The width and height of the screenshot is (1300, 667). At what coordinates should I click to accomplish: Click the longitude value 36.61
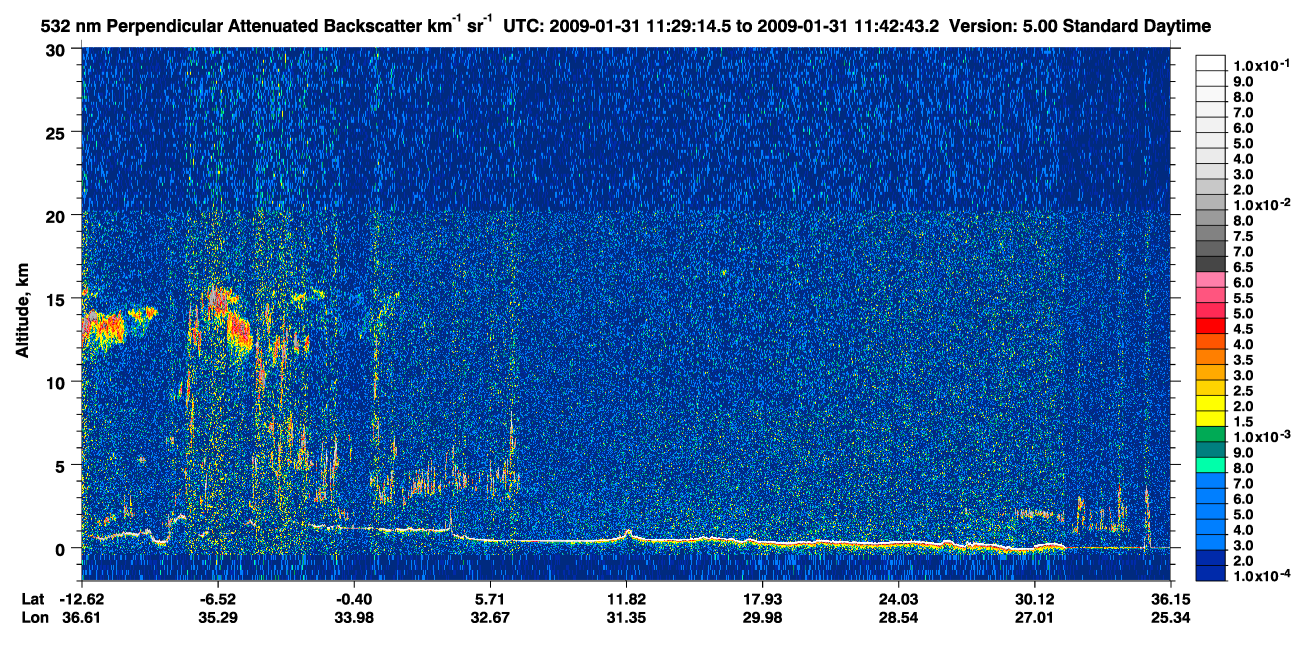[x=82, y=618]
